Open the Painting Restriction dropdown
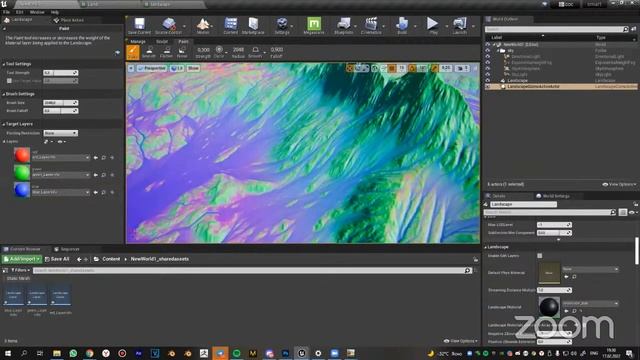The width and height of the screenshot is (640, 360). pyautogui.click(x=60, y=133)
